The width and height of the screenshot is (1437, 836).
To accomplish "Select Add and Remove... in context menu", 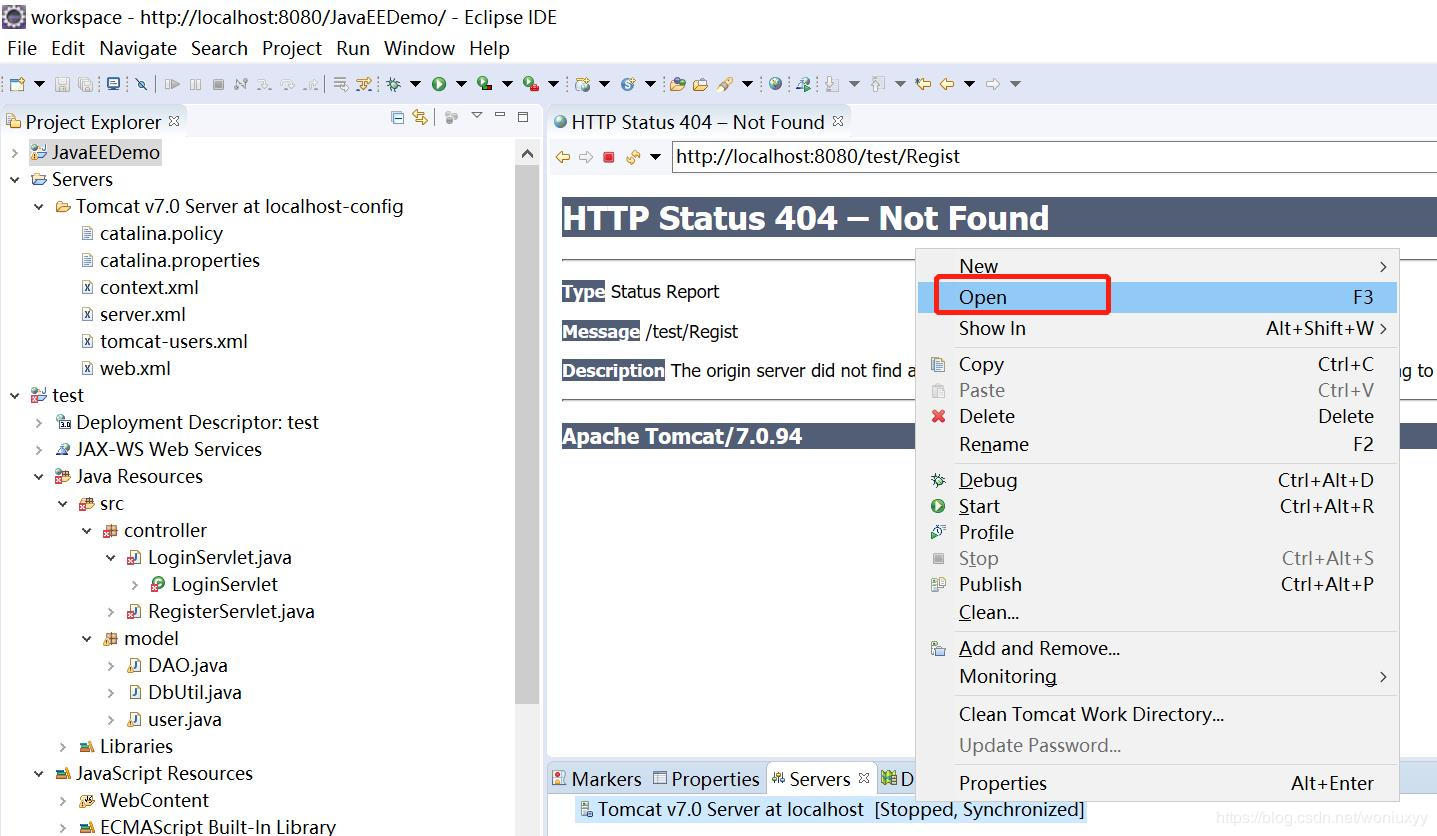I will click(1157, 649).
